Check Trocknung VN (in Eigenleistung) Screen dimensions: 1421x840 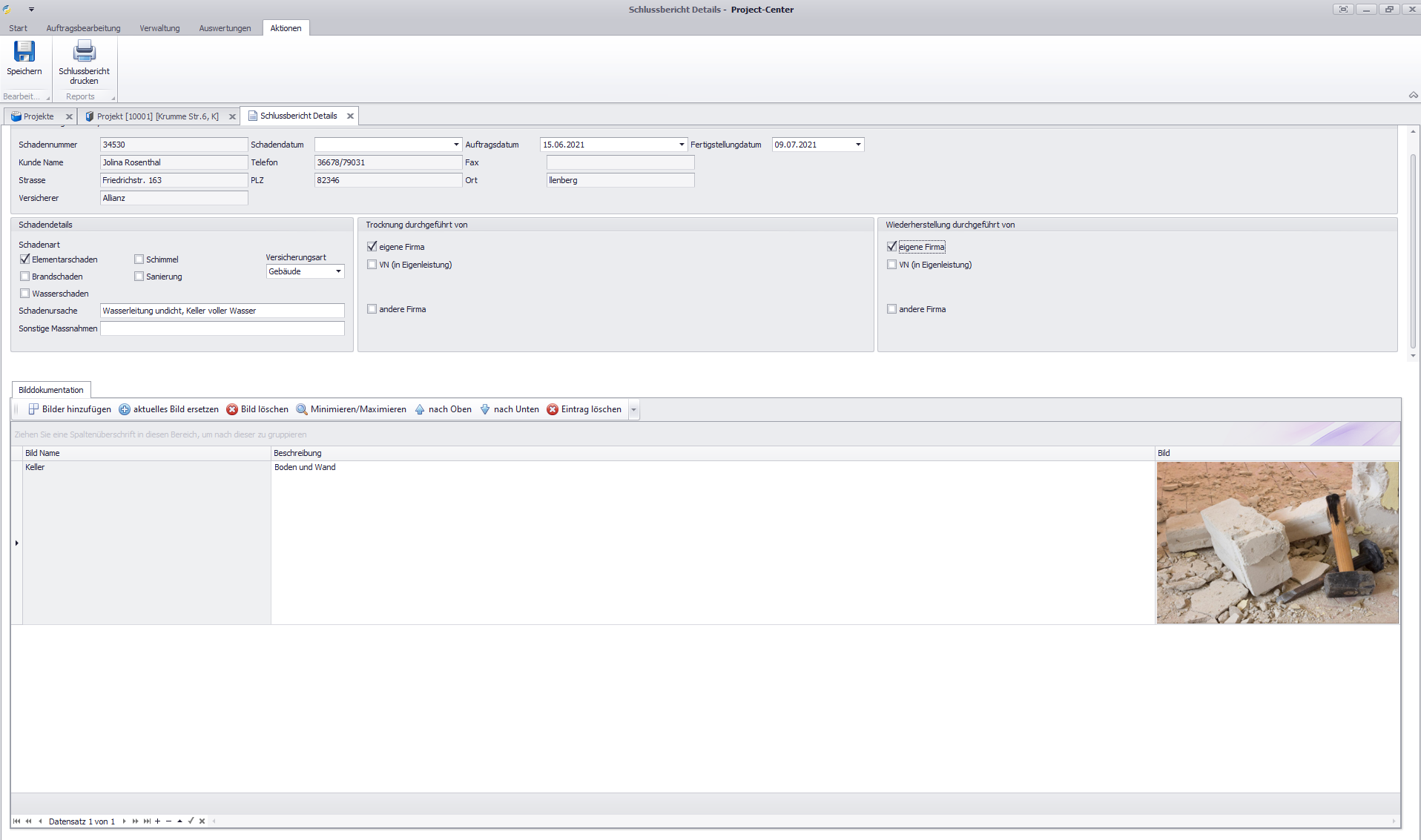(x=372, y=264)
